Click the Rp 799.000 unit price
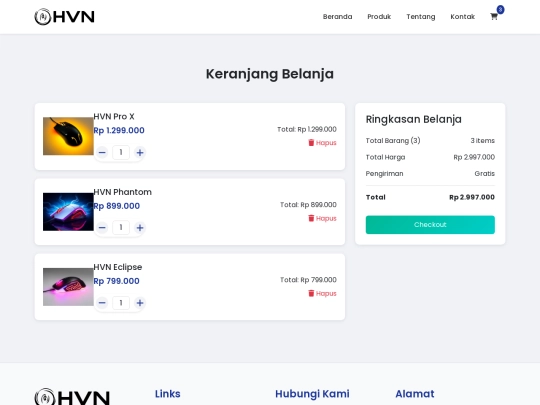Screen dimensions: 540x405 [x=116, y=281]
